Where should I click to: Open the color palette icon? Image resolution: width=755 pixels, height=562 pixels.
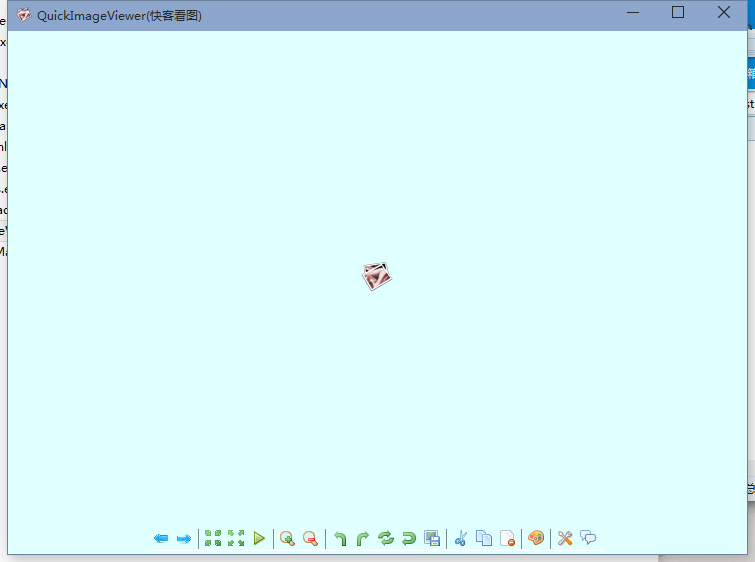536,538
